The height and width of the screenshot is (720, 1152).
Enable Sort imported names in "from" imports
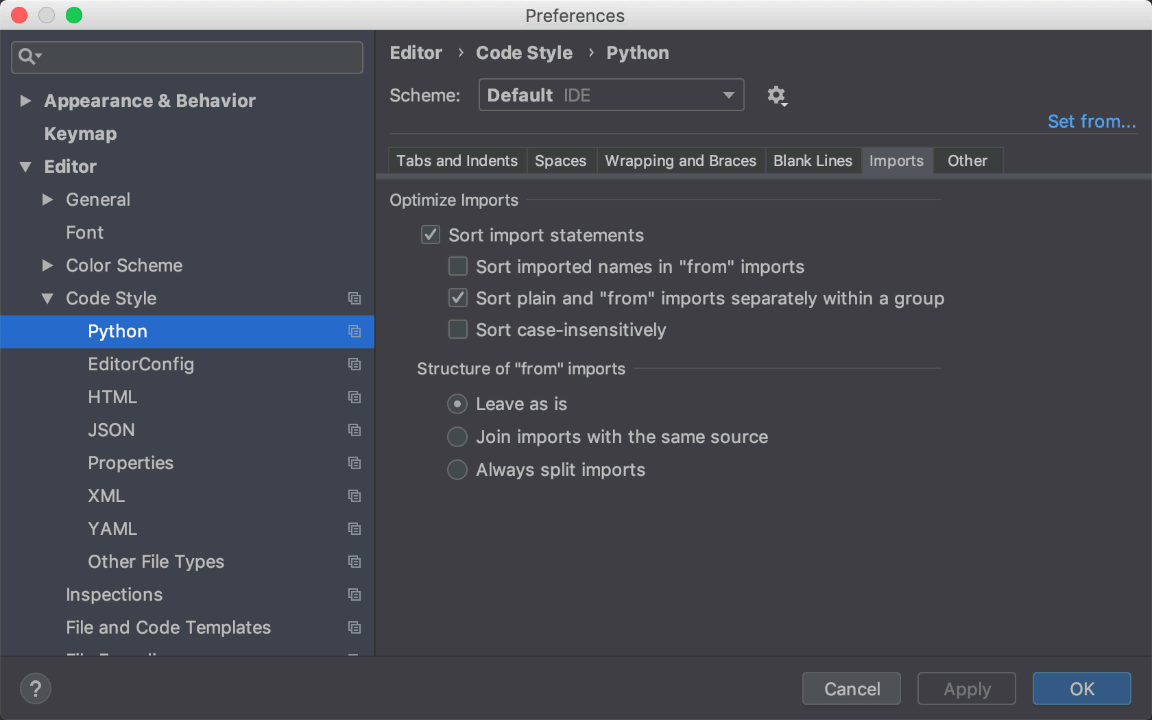[x=457, y=266]
